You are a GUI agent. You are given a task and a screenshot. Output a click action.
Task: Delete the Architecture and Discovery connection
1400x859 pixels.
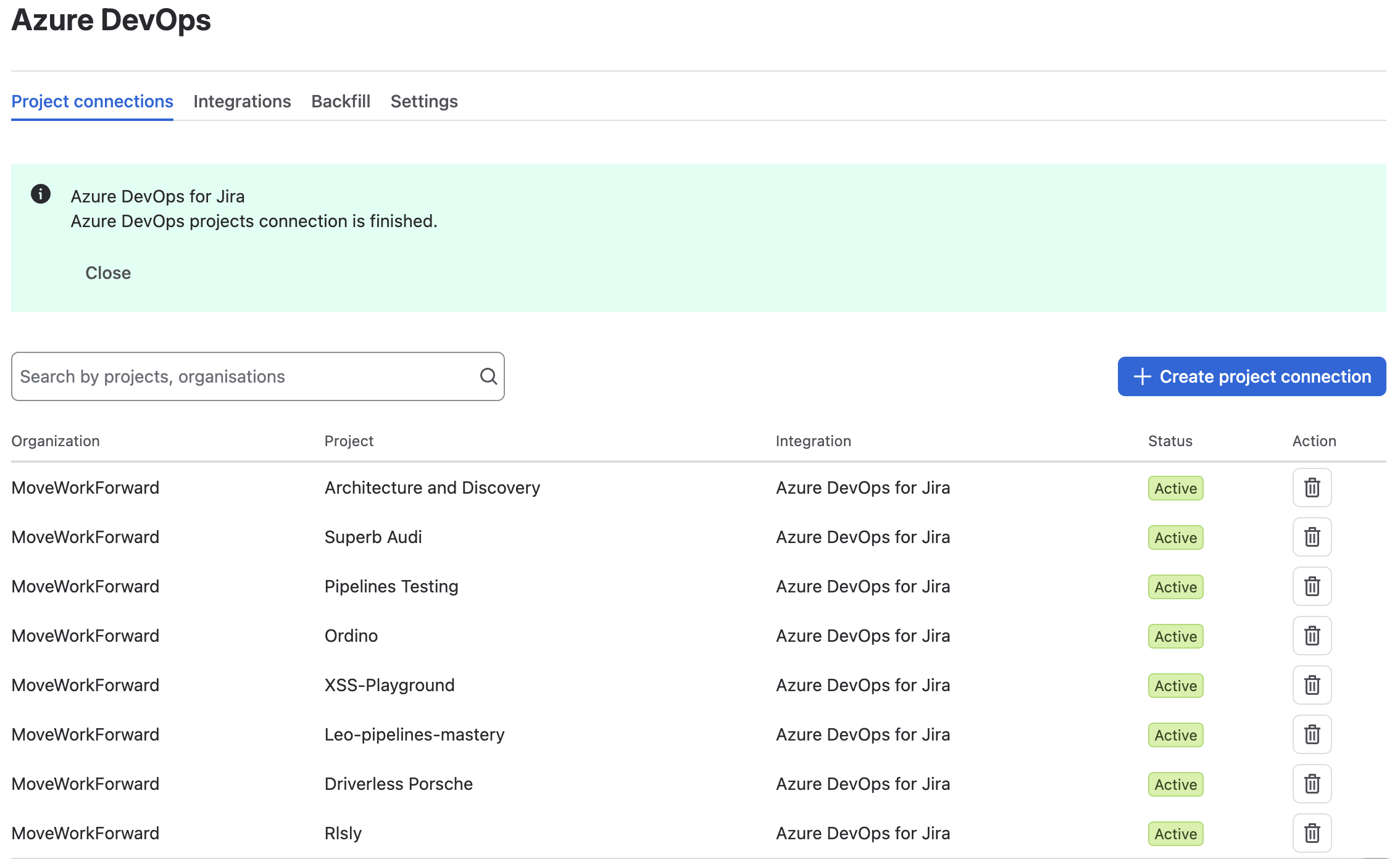1312,488
